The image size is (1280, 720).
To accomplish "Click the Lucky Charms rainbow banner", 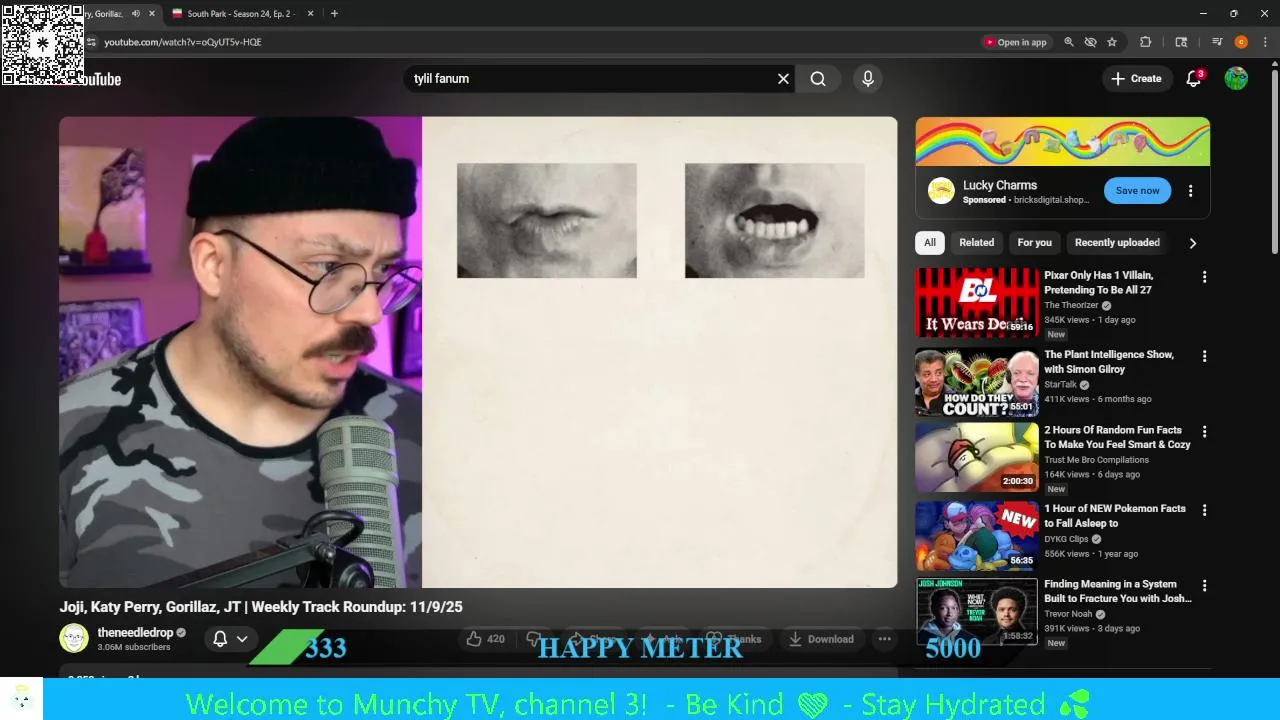I will tap(1062, 141).
